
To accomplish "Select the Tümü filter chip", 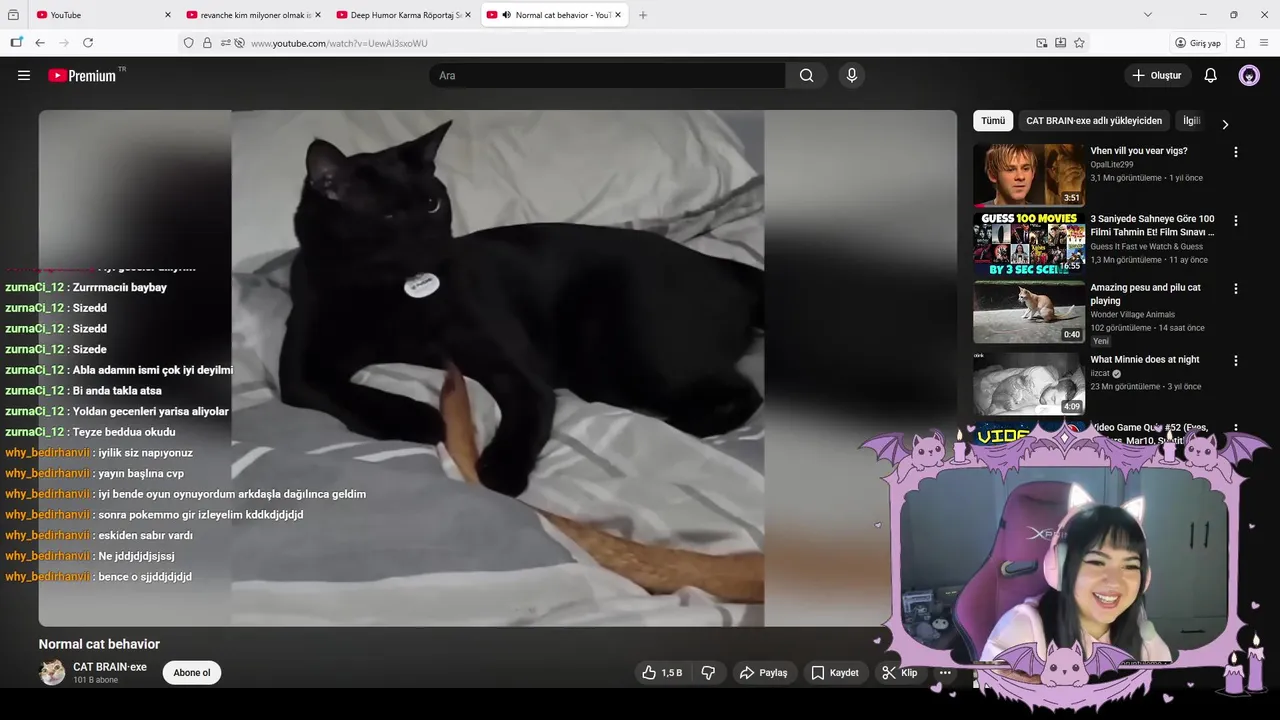I will click(993, 120).
